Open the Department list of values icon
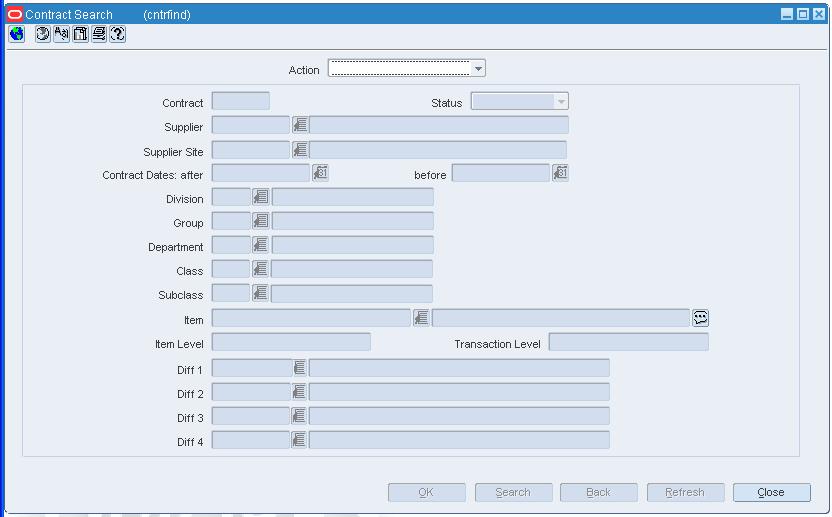 click(x=261, y=245)
